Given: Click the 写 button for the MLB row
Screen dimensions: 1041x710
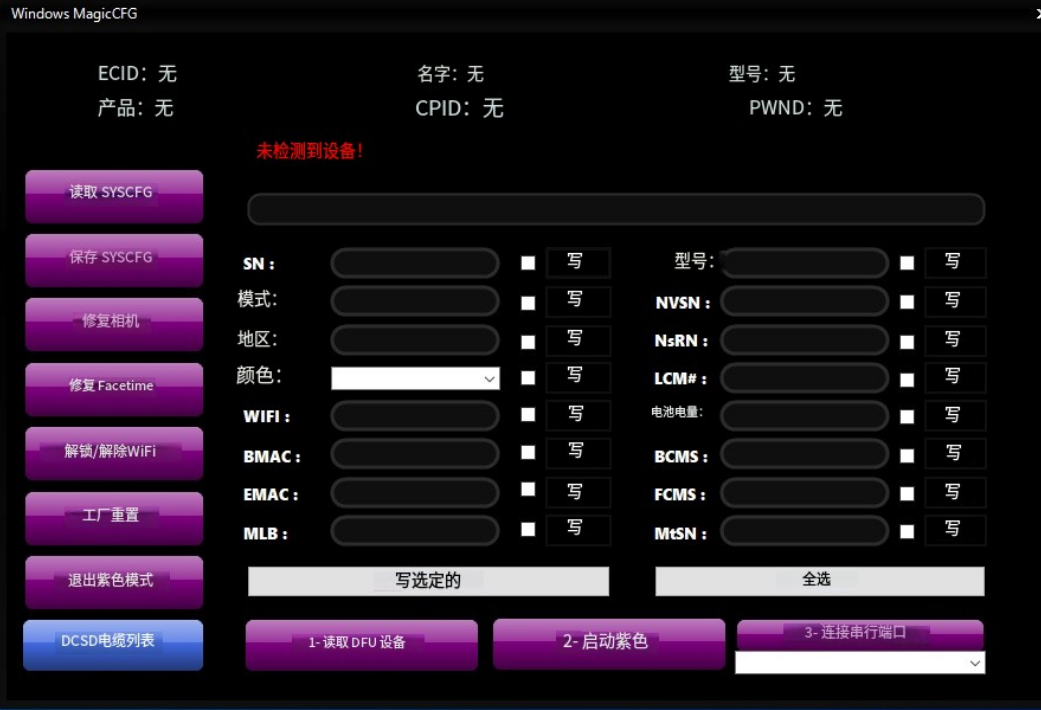Looking at the screenshot, I should click(x=577, y=529).
